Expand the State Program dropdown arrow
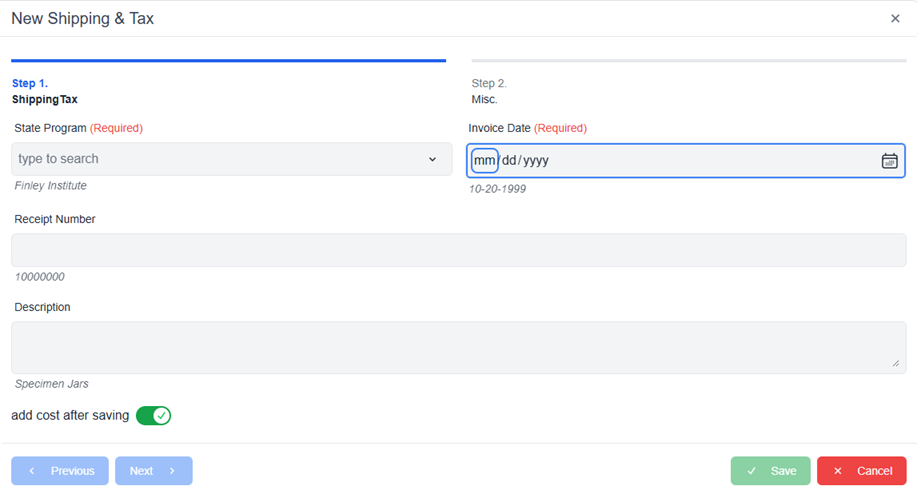This screenshot has height=503, width=918. [432, 159]
